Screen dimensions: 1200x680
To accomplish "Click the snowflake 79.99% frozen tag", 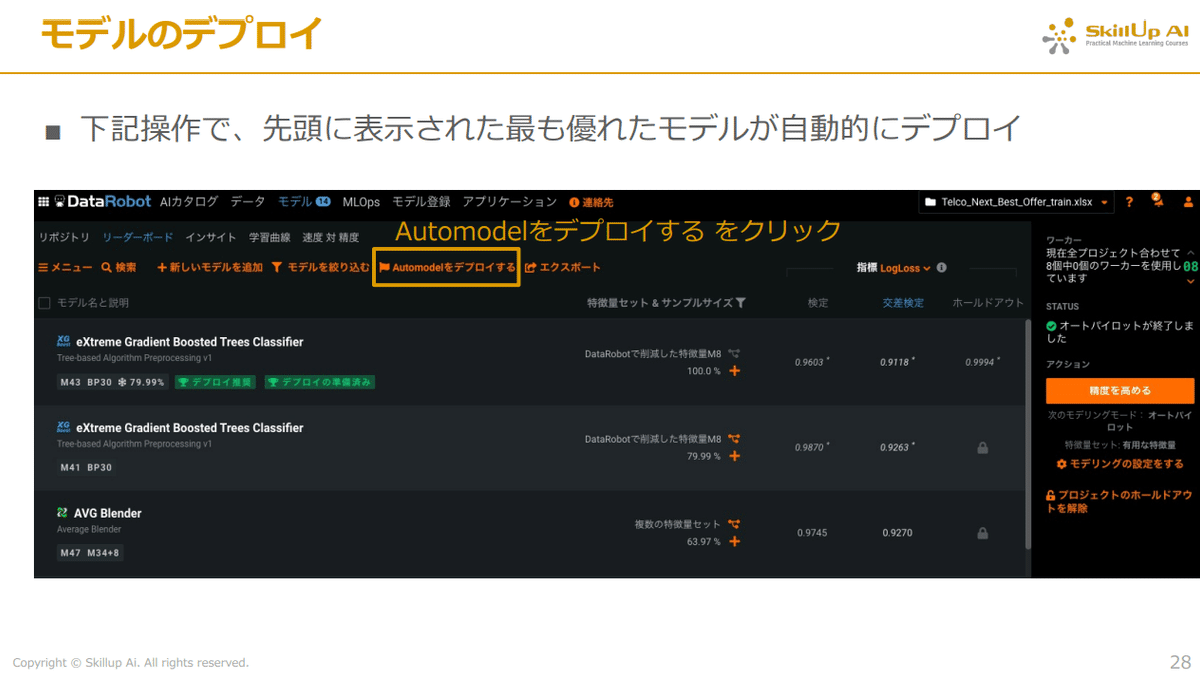I will tap(142, 382).
